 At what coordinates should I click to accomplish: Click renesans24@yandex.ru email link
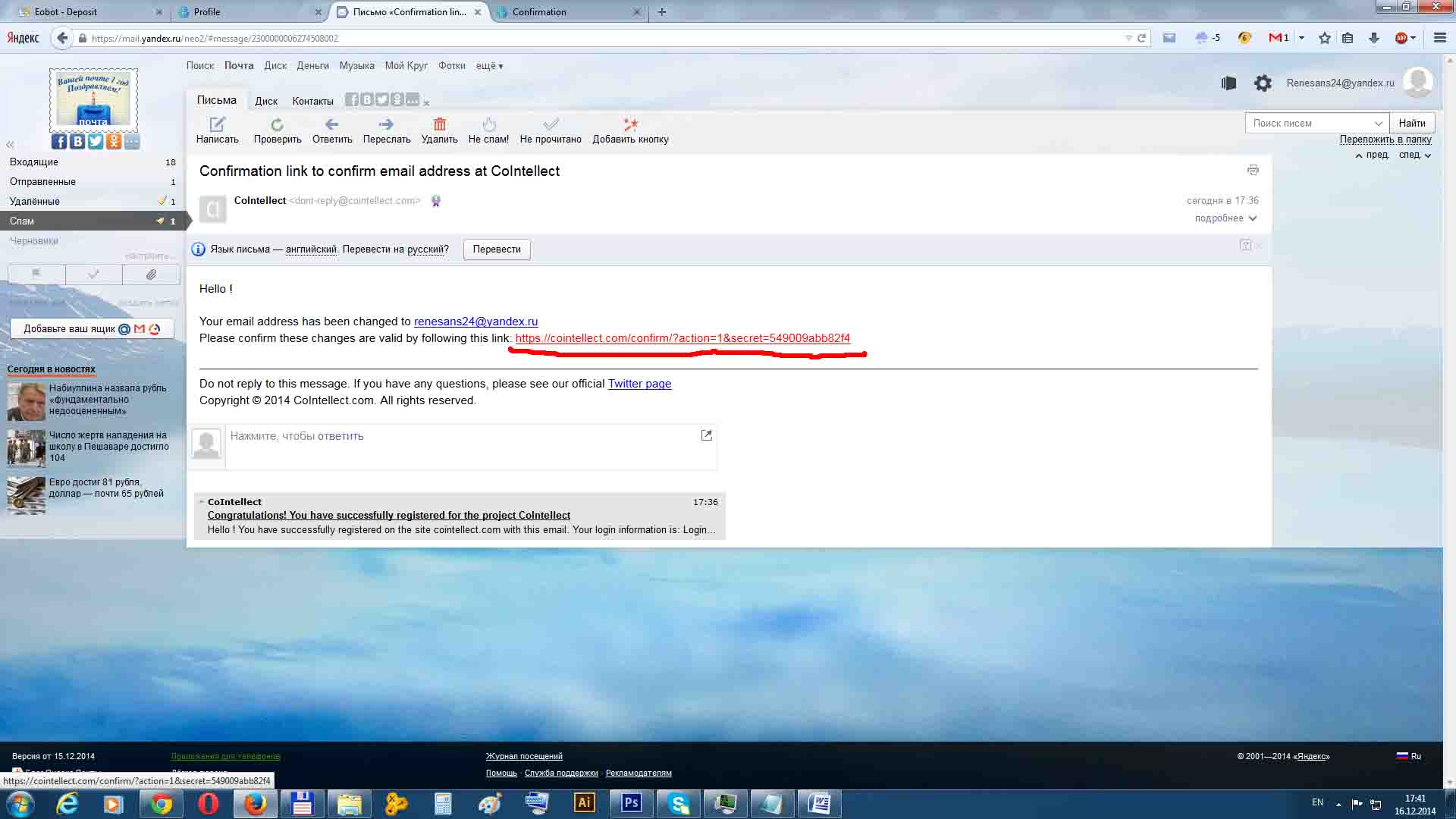click(475, 322)
